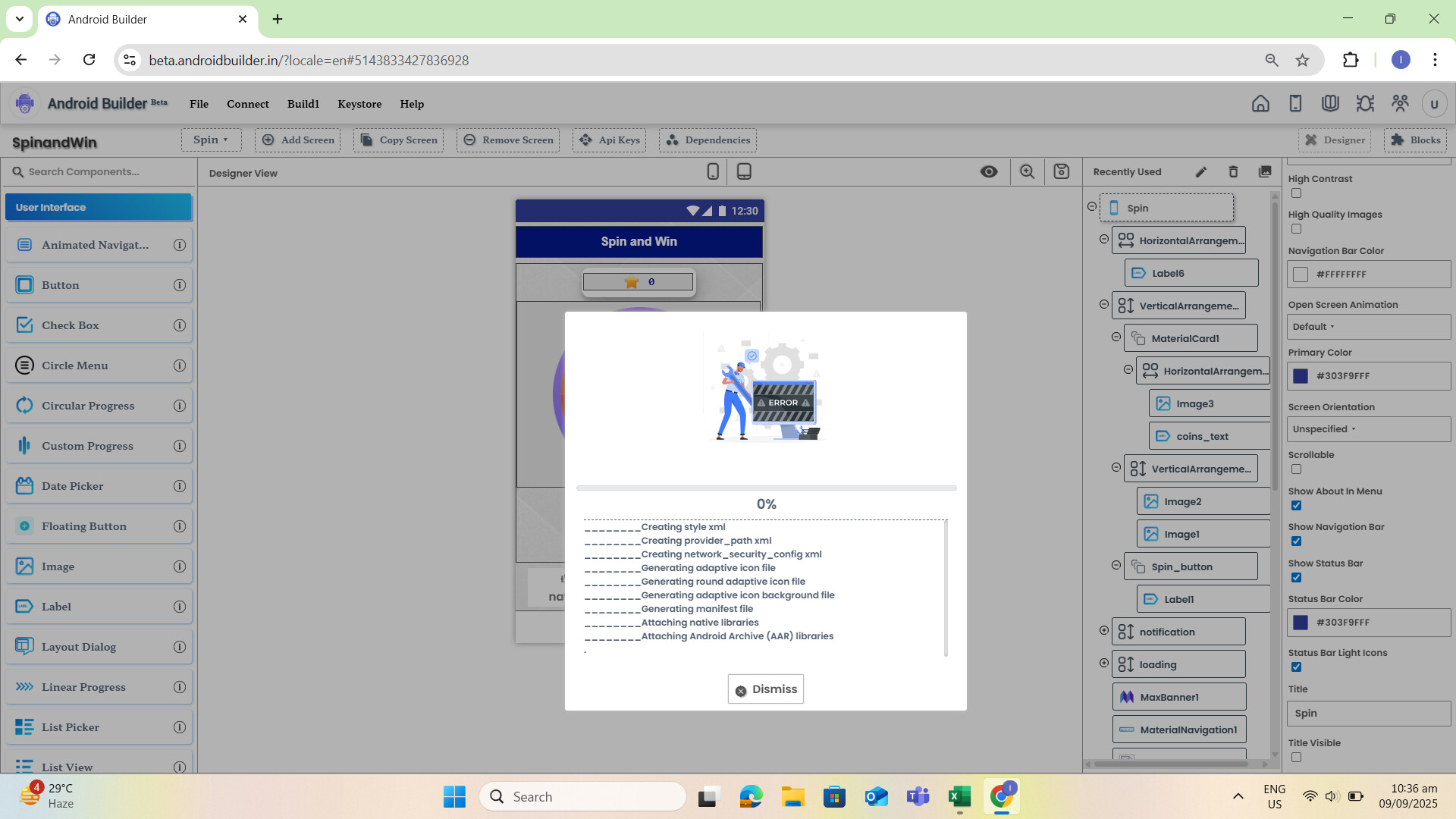The width and height of the screenshot is (1456, 819).
Task: Toggle the eye preview icon
Action: pyautogui.click(x=989, y=172)
